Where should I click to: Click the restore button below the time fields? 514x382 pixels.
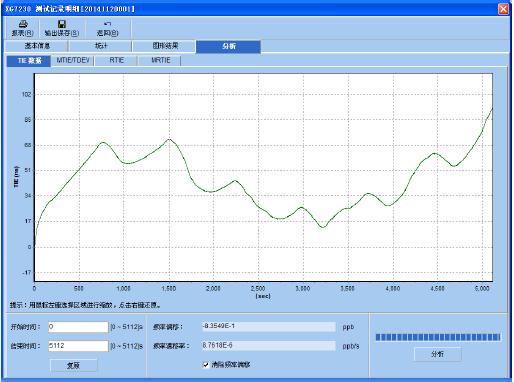pyautogui.click(x=74, y=365)
